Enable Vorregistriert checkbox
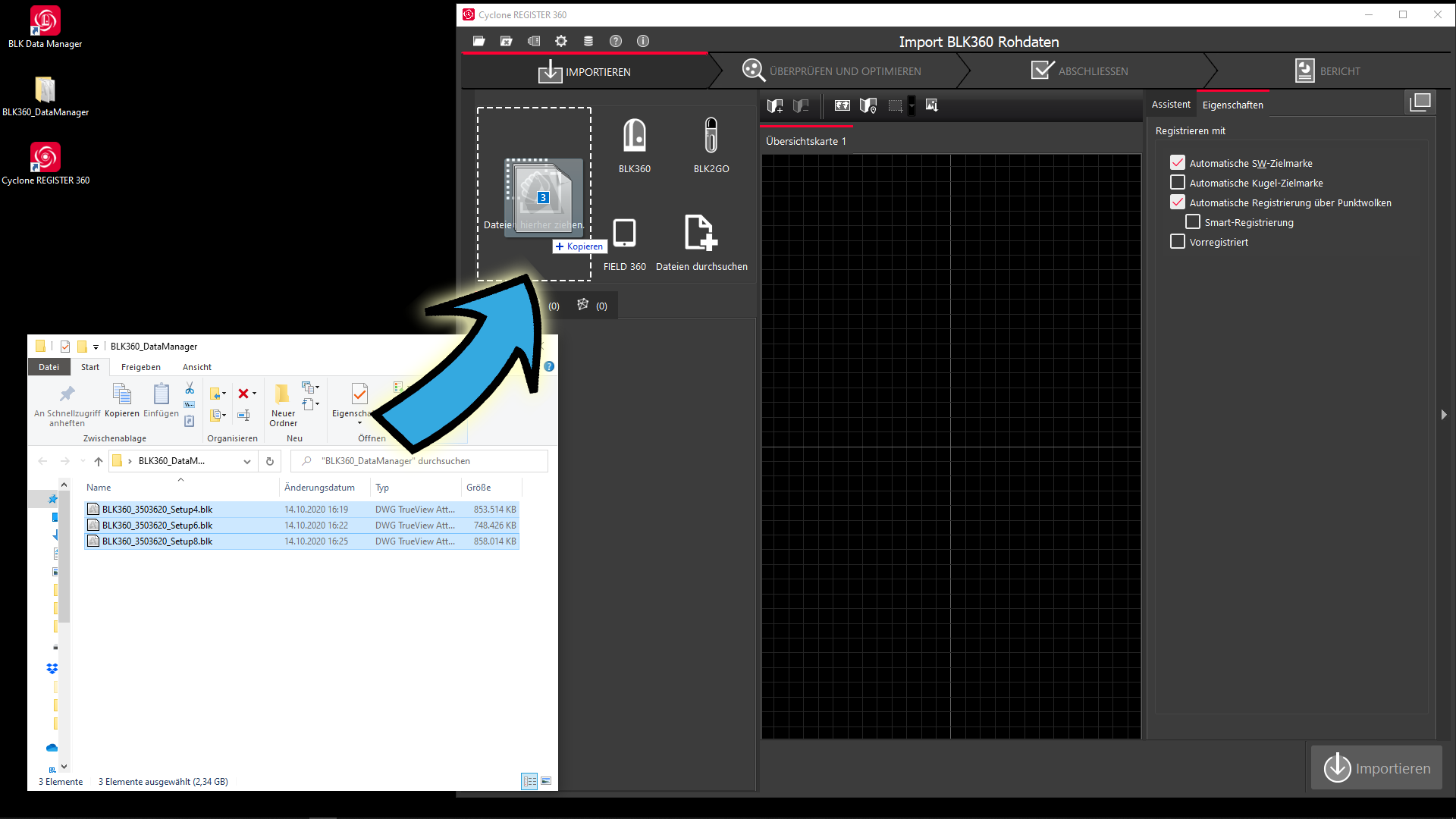The height and width of the screenshot is (819, 1456). point(1178,242)
